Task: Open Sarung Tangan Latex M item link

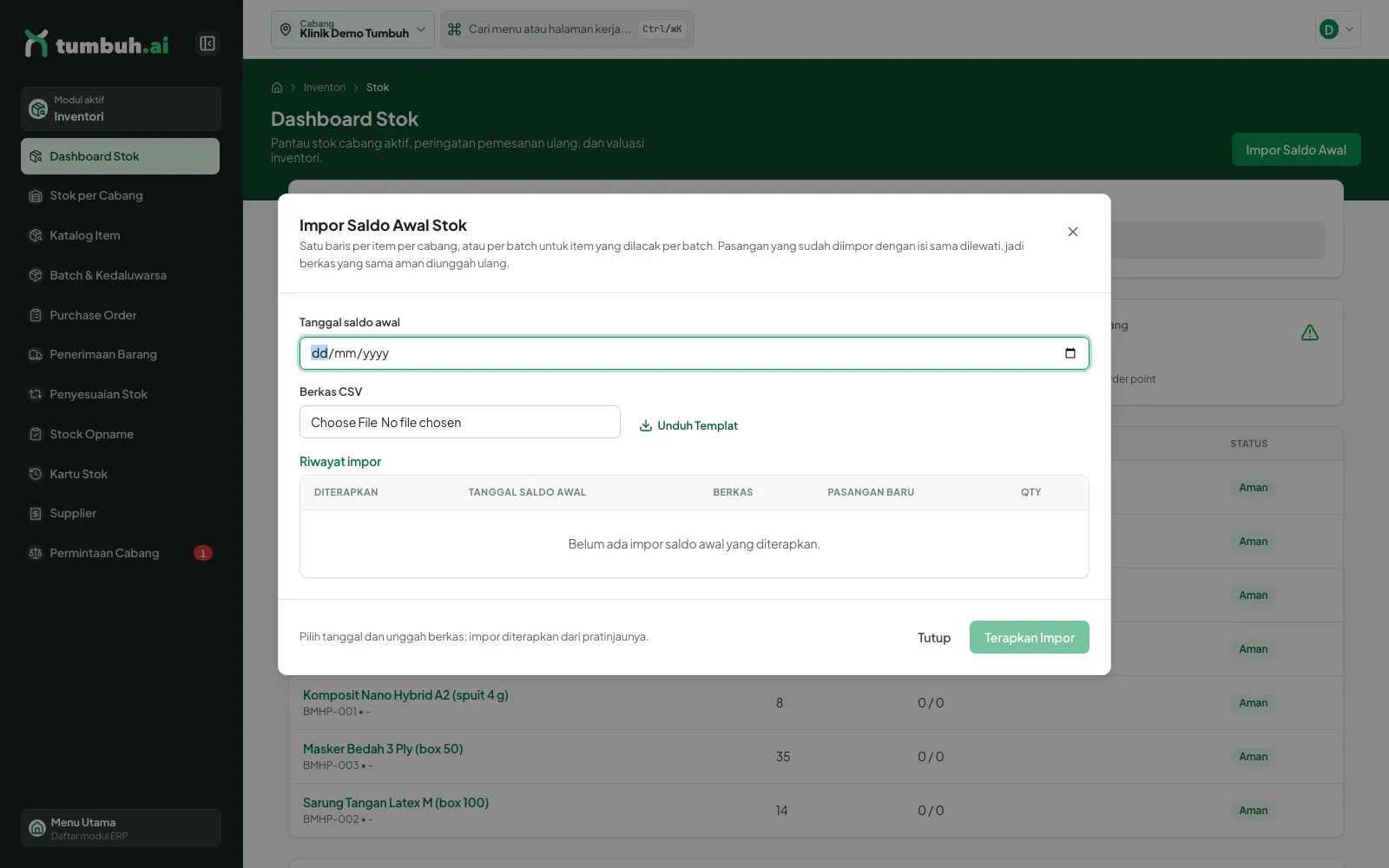Action: coord(396,803)
